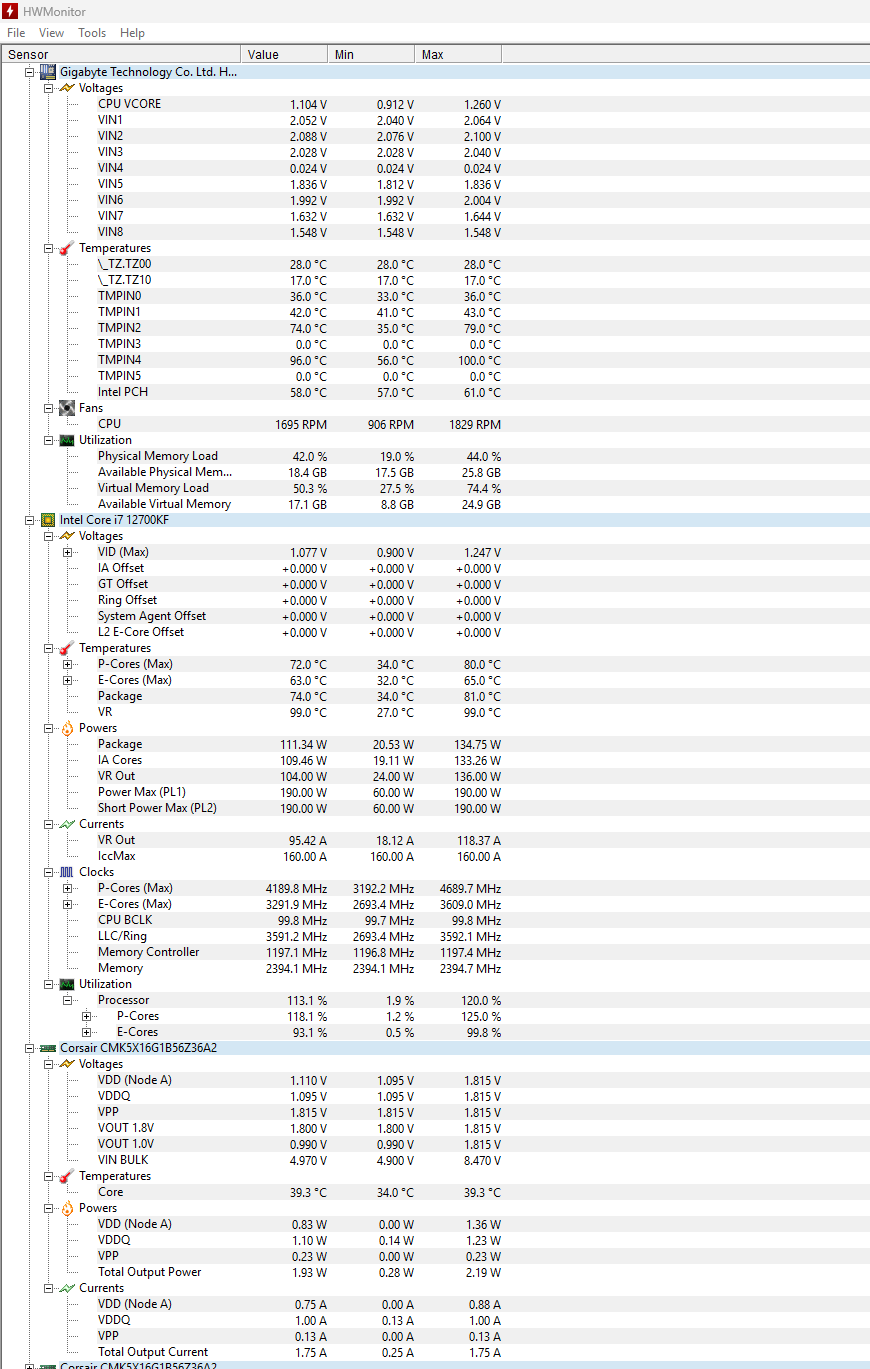Select the CPU VCORE voltage row
This screenshot has width=870, height=1369.
click(x=129, y=104)
